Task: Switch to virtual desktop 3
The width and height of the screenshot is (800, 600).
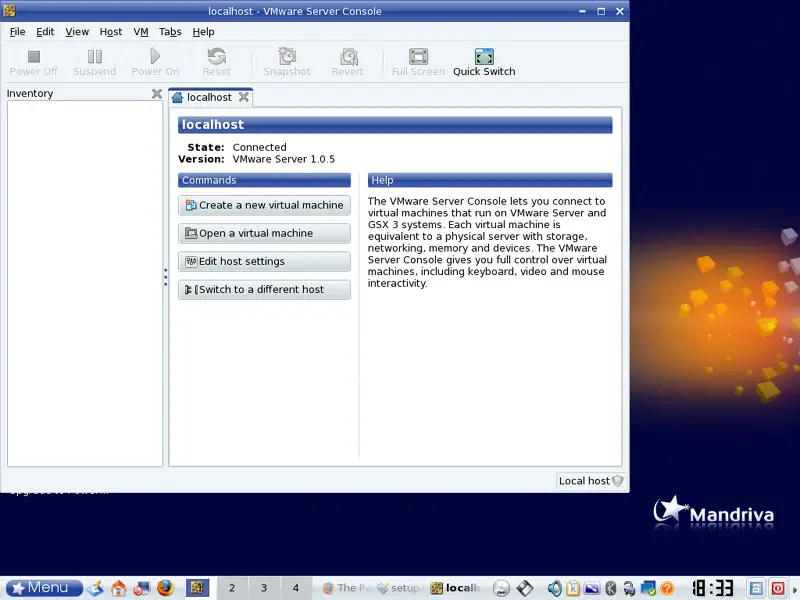Action: (x=264, y=588)
